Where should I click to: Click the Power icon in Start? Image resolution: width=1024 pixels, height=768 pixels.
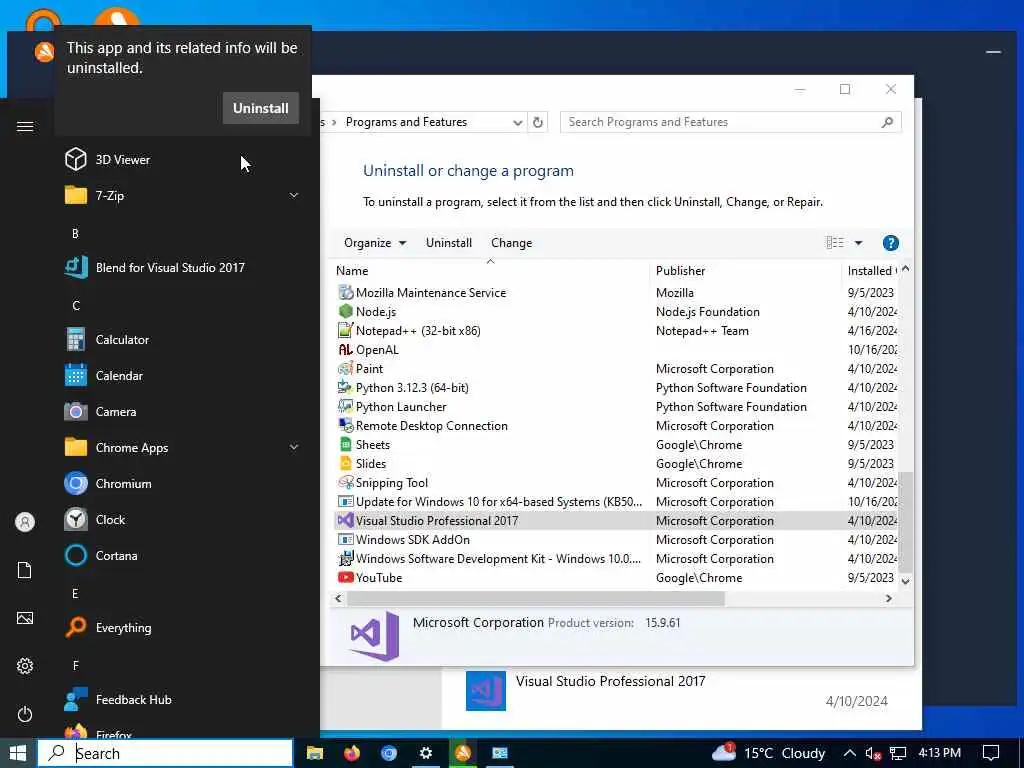25,714
